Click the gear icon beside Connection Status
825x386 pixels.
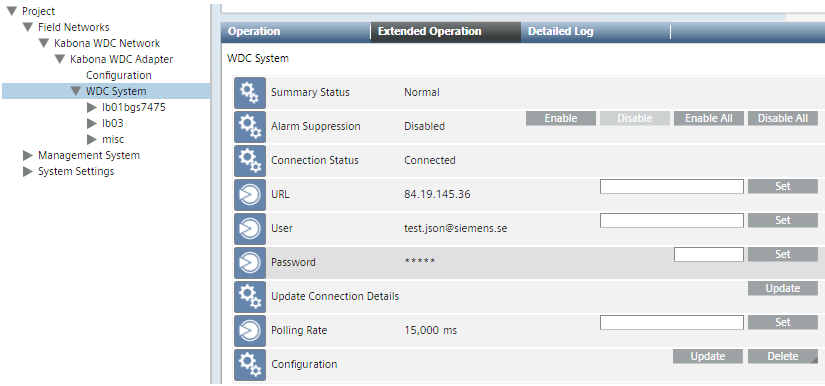point(250,160)
